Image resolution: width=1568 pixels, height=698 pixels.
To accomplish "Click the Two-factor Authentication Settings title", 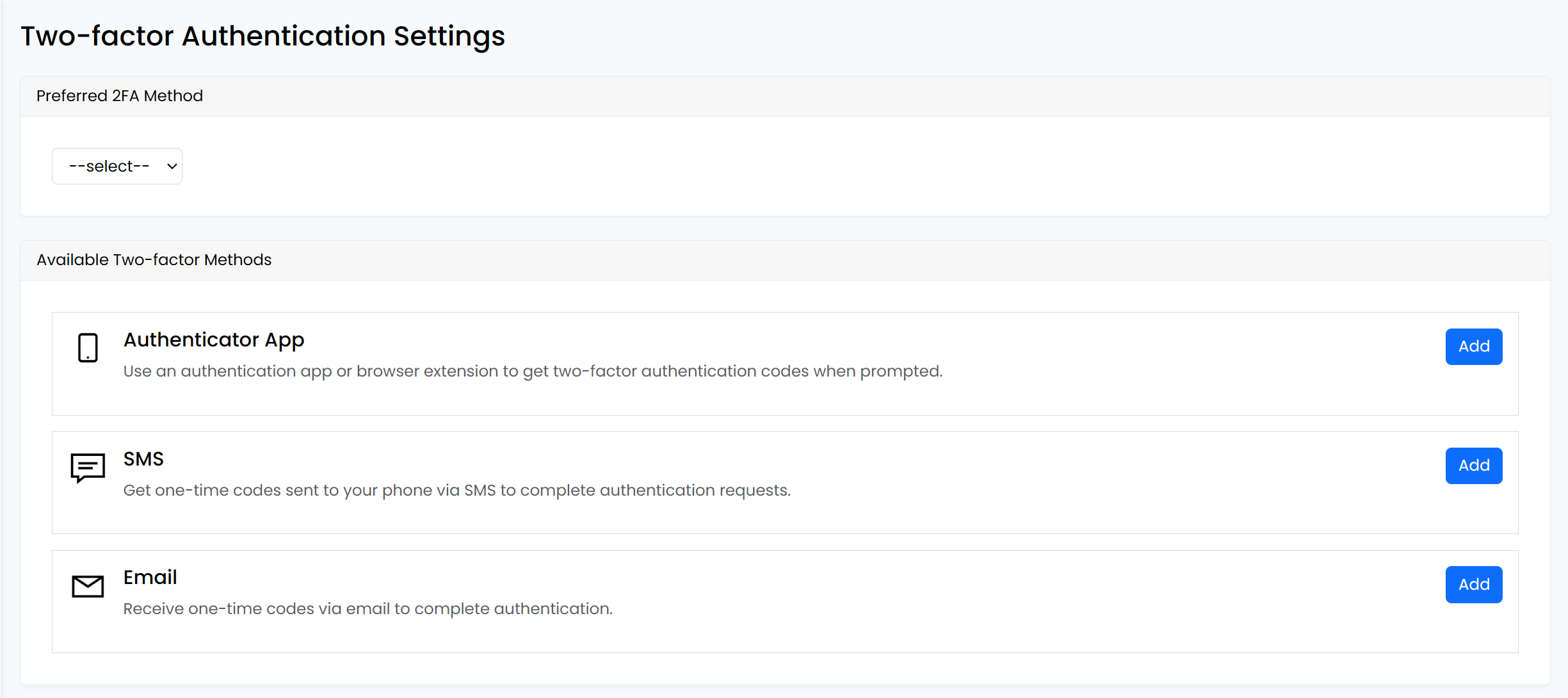I will tap(263, 36).
